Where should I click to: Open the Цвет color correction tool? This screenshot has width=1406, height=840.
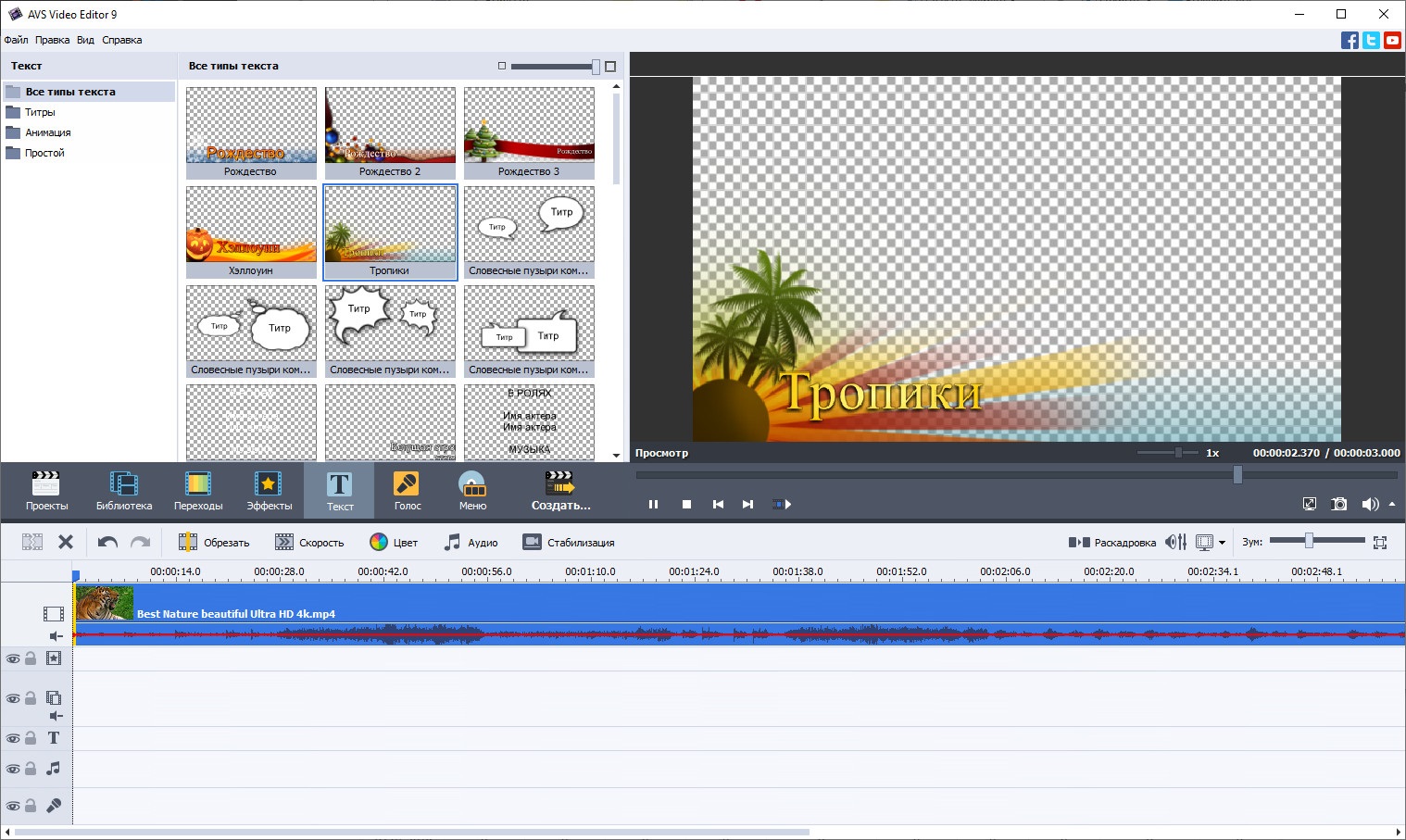point(394,542)
